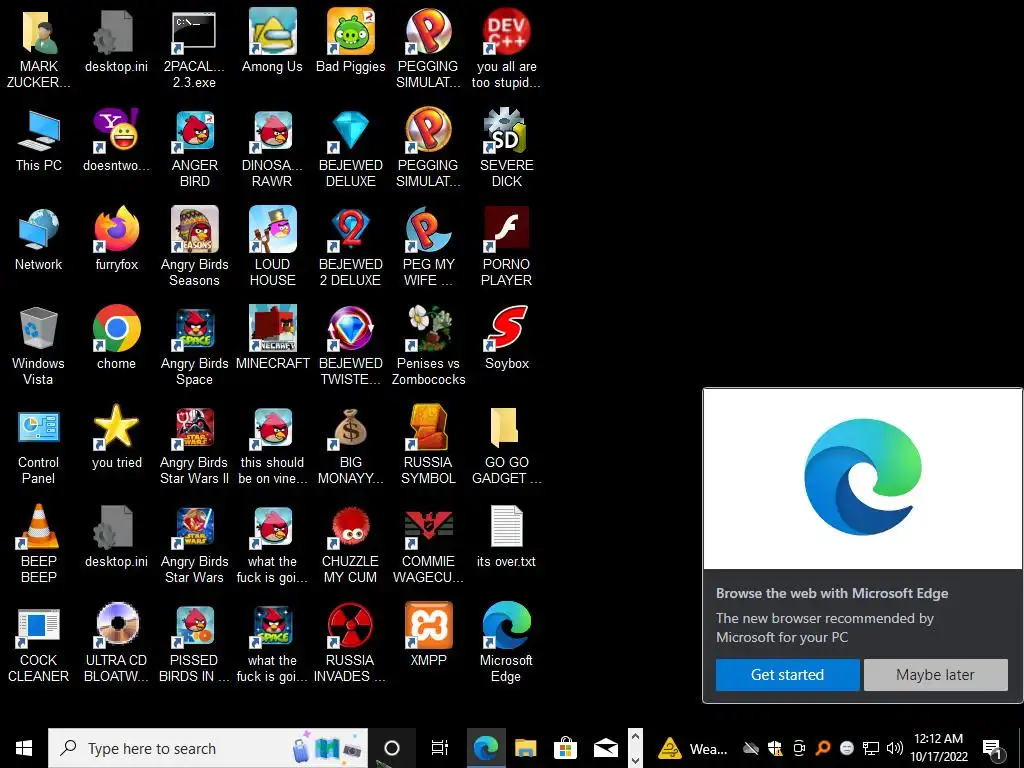This screenshot has height=768, width=1024.
Task: Click the taskbar search box
Action: point(208,748)
